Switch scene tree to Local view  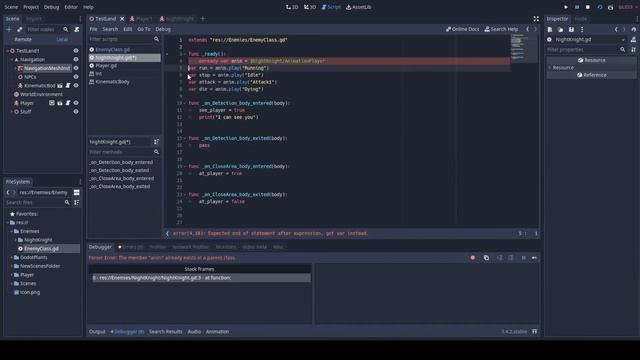click(62, 39)
